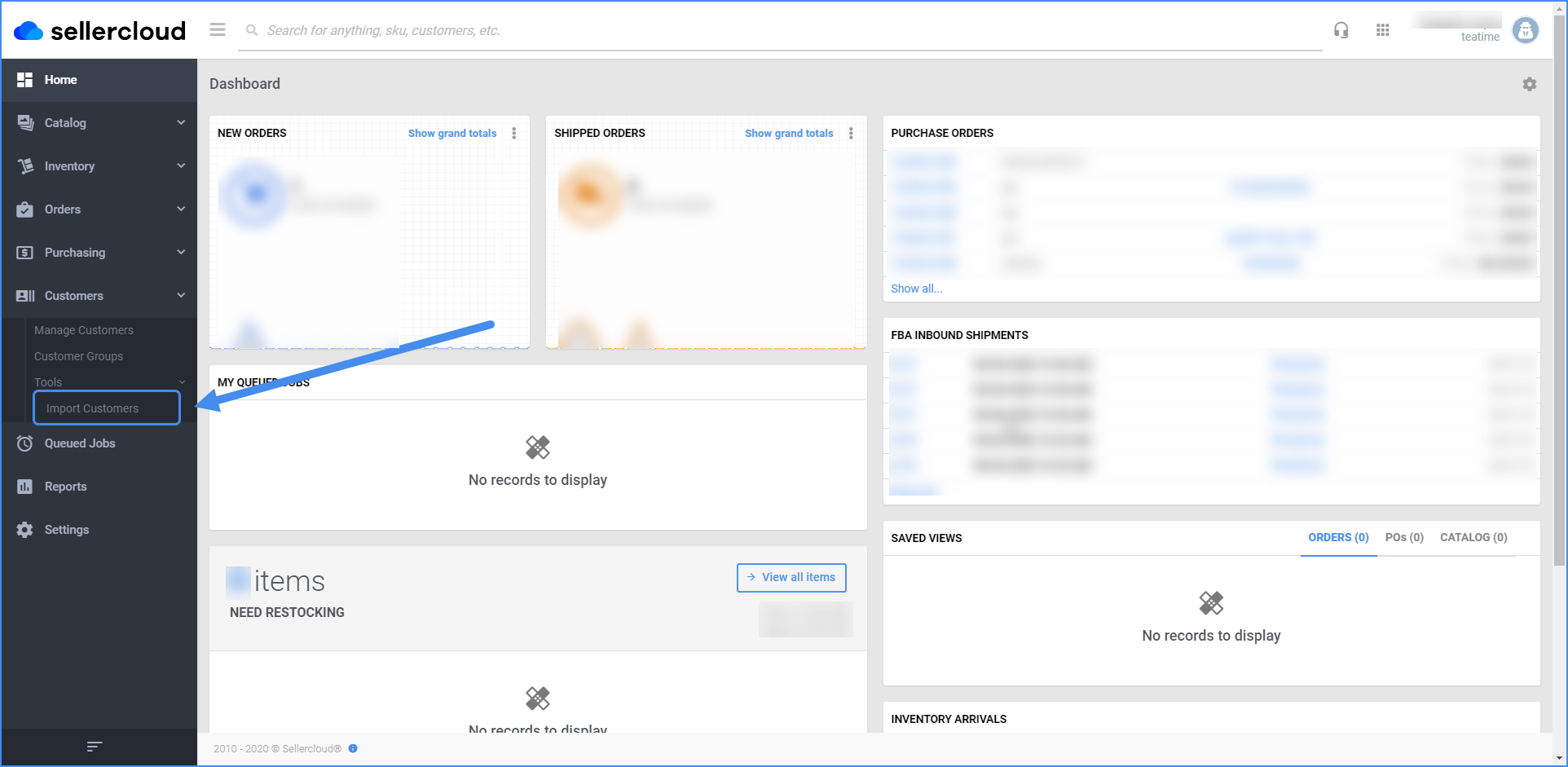
Task: Go to Home in sidebar
Action: click(99, 80)
